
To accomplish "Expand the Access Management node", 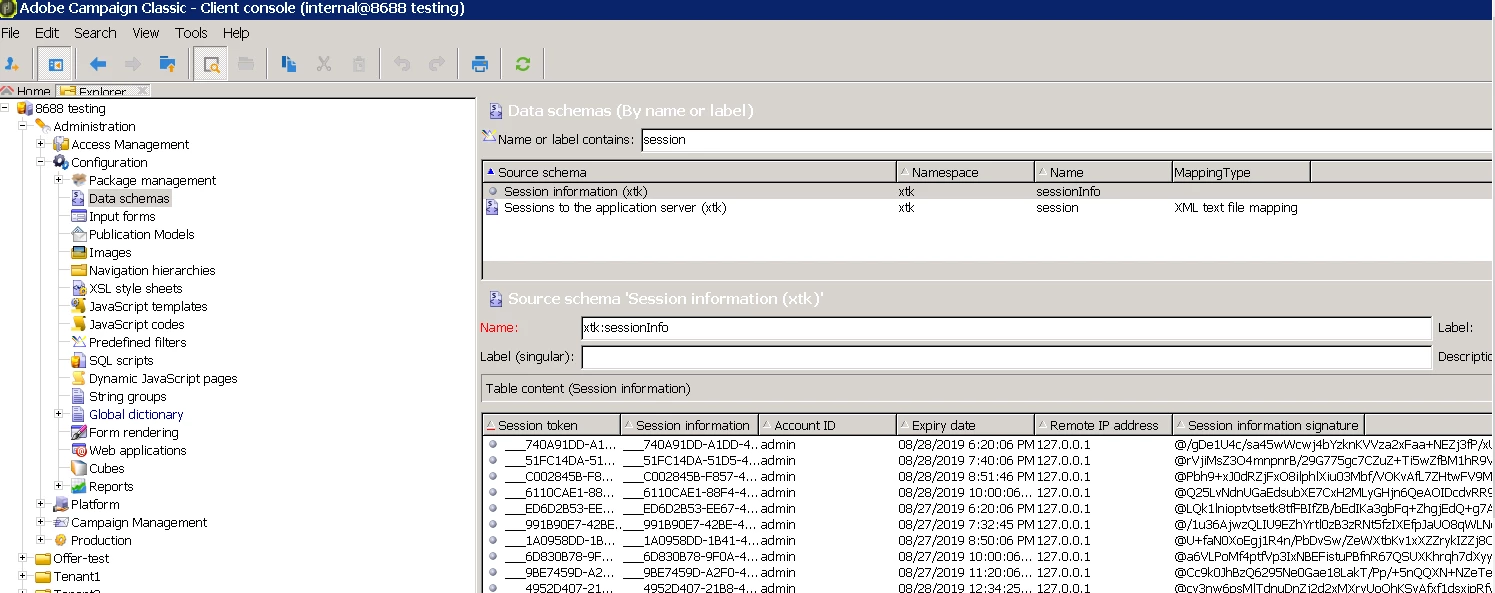I will (41, 144).
